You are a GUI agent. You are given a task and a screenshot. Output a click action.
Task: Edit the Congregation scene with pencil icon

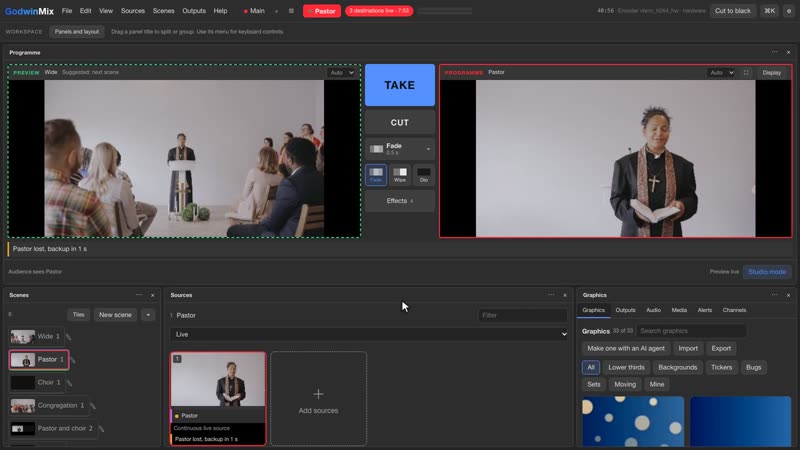92,406
